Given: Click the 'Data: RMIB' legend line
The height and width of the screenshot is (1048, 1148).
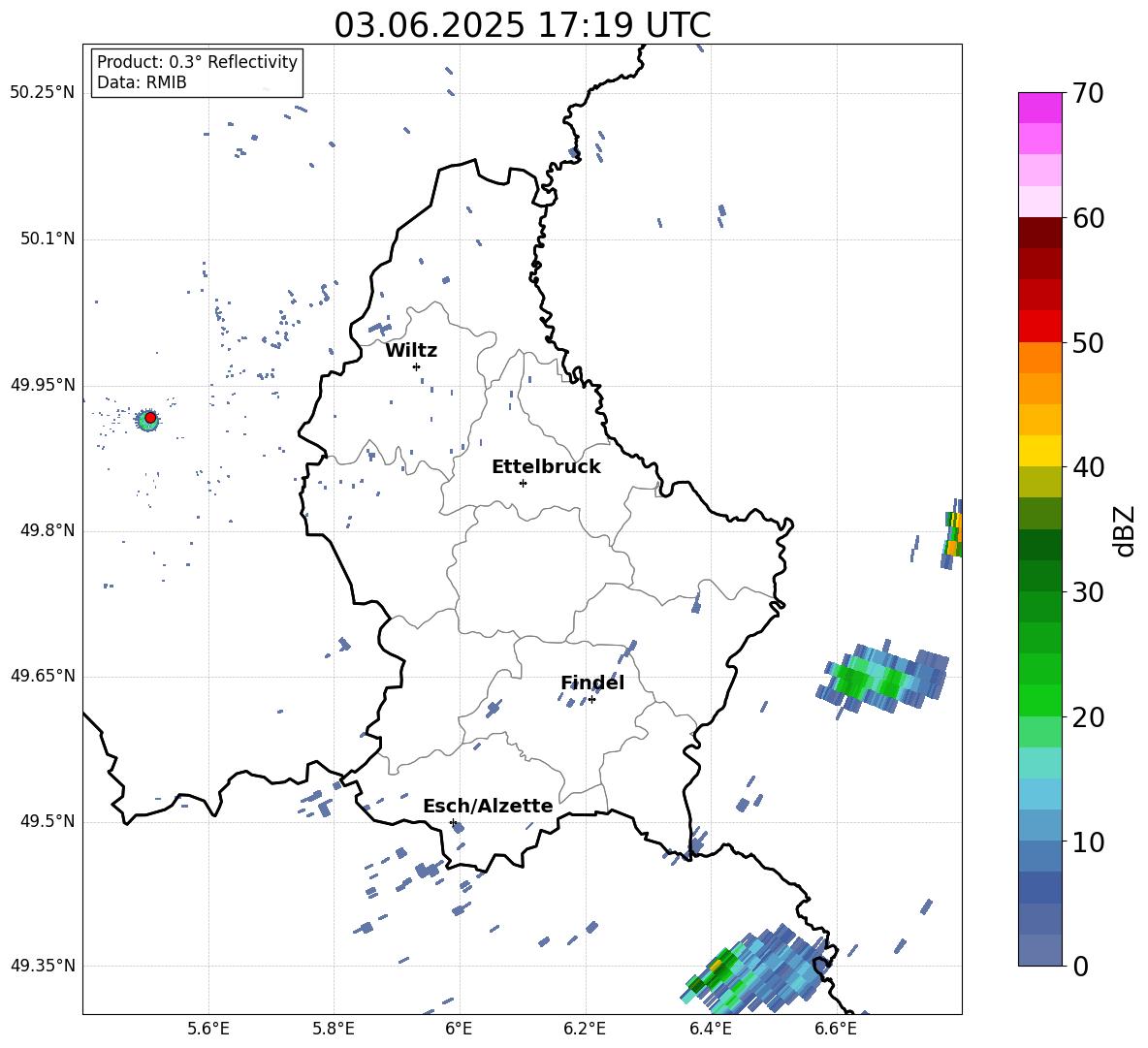Looking at the screenshot, I should tap(142, 82).
